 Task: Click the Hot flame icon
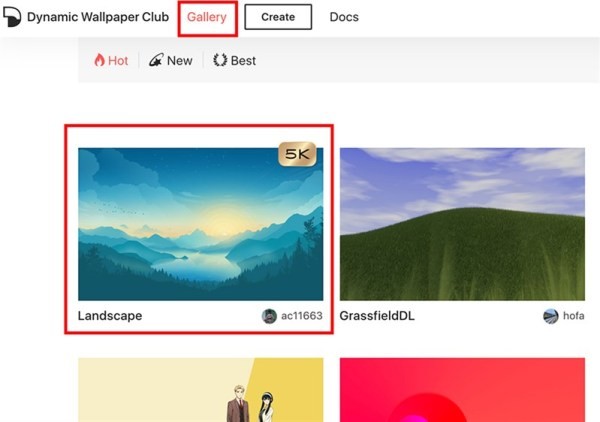pyautogui.click(x=99, y=60)
